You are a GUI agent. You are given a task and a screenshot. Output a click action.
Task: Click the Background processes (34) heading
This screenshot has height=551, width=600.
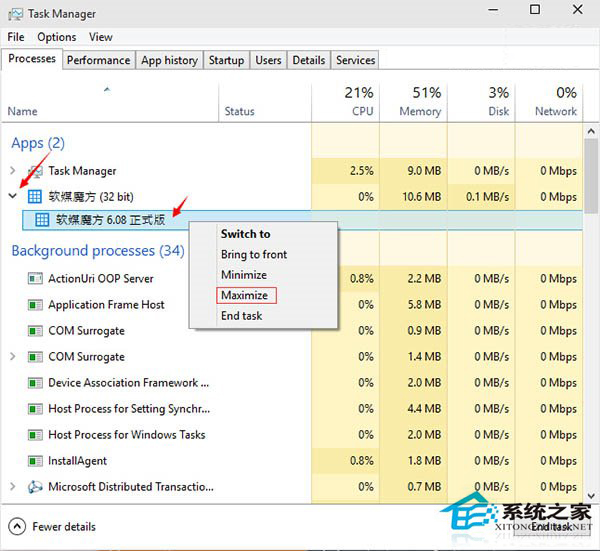(x=98, y=251)
